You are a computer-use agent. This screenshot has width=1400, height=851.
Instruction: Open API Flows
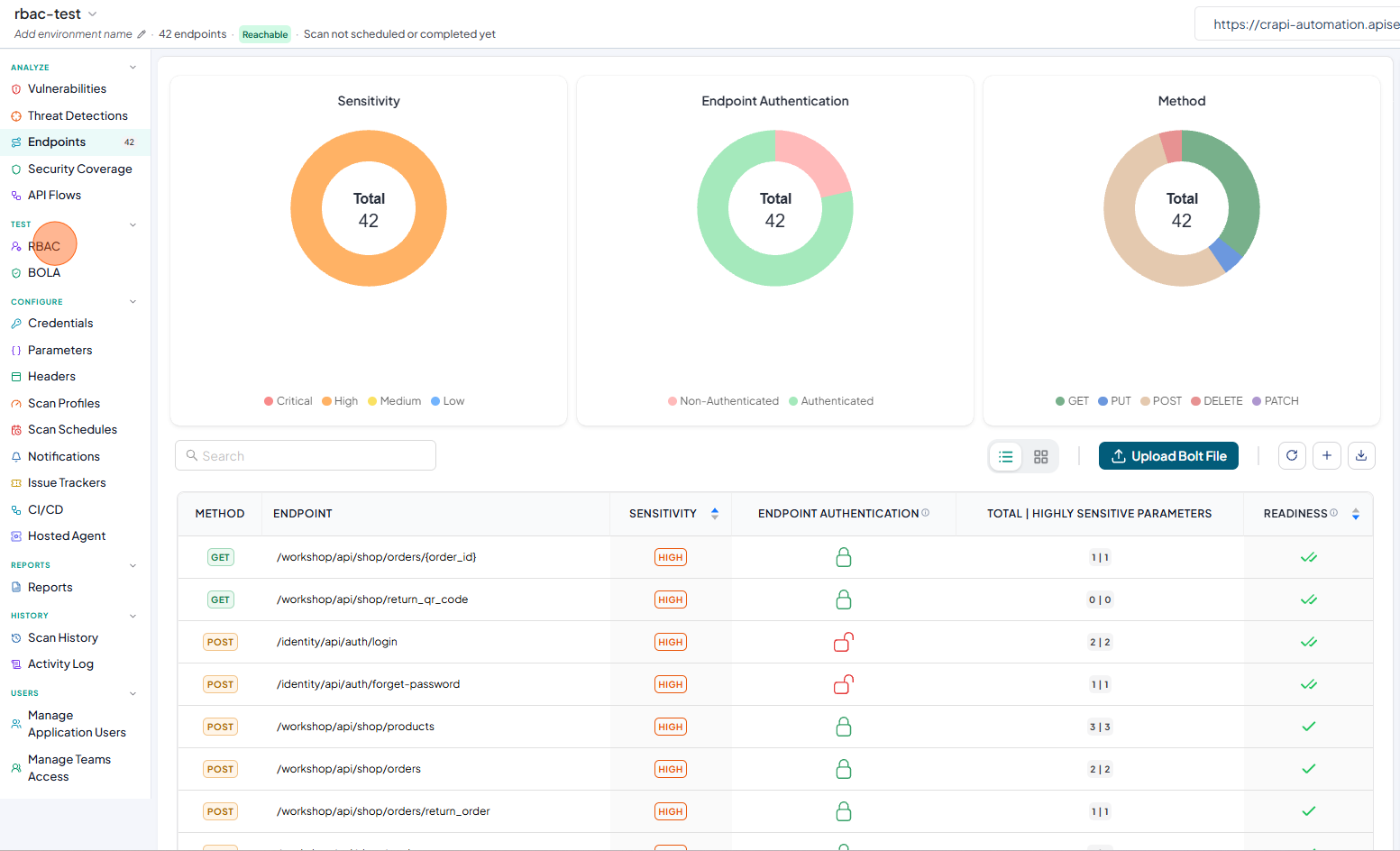pos(54,196)
